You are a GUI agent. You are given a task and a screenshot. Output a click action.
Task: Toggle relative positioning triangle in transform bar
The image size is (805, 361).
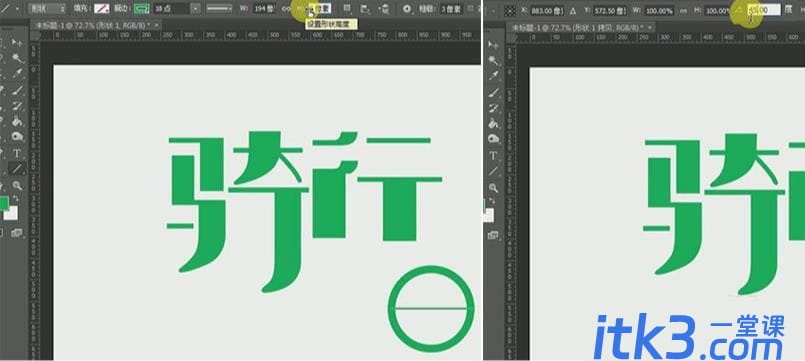point(573,11)
